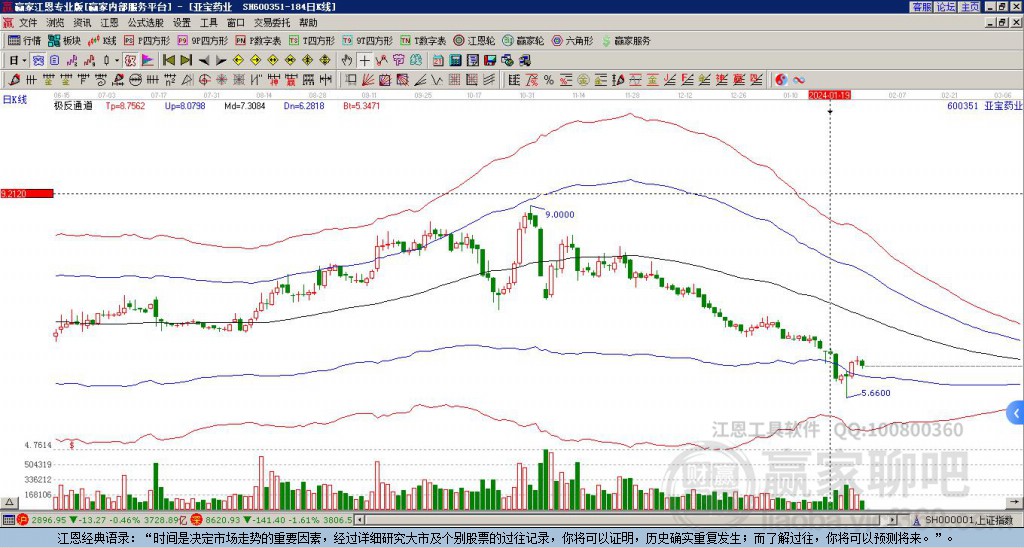The height and width of the screenshot is (548, 1024).
Task: Open the 交易委托 menu
Action: 272,23
